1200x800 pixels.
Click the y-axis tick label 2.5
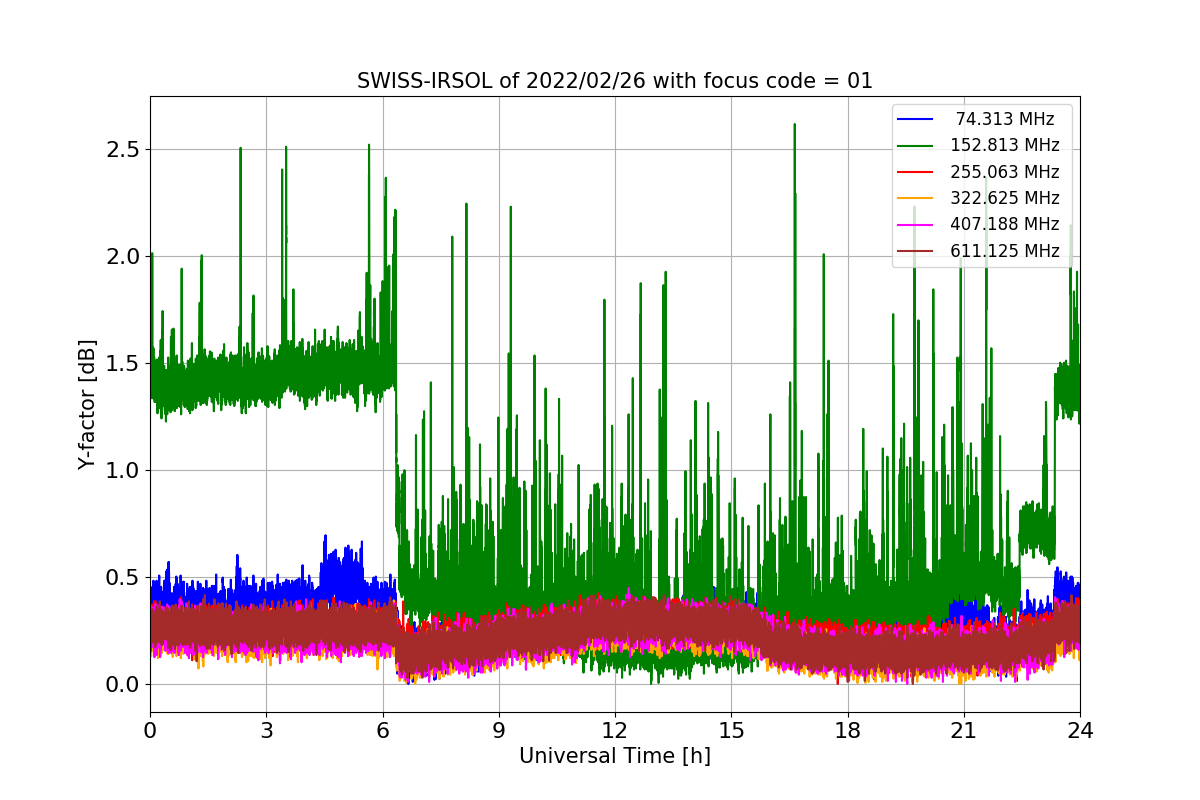tap(124, 150)
